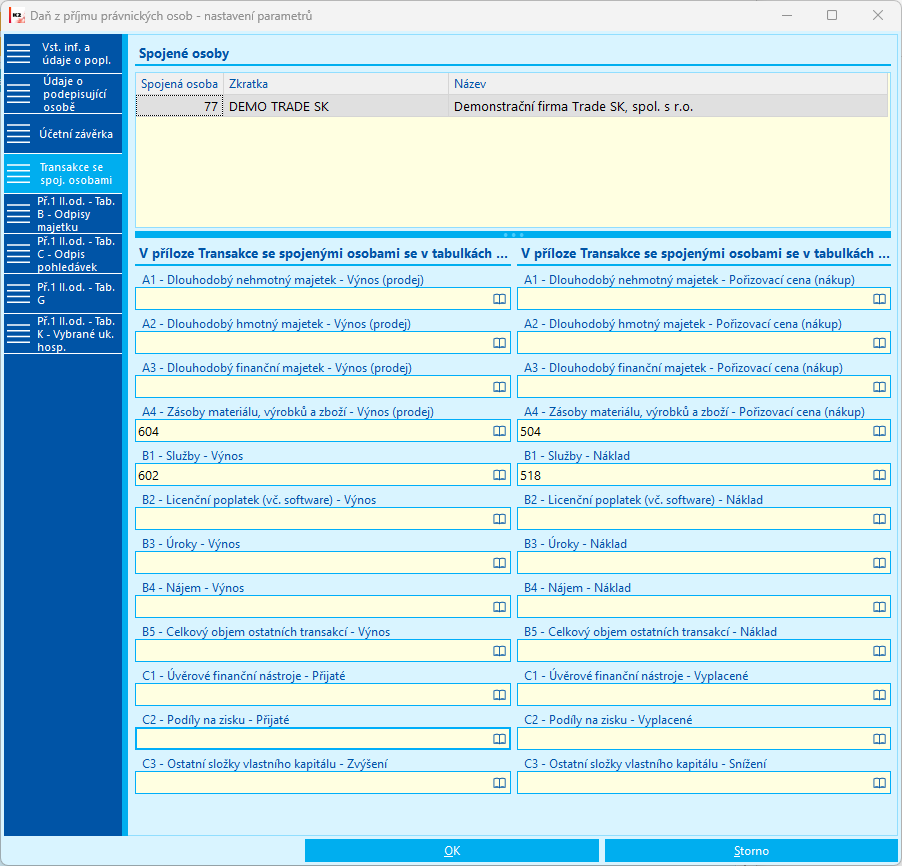Switch to Vst. inf. a údaje o popl. tab
This screenshot has height=866, width=902.
[x=63, y=54]
